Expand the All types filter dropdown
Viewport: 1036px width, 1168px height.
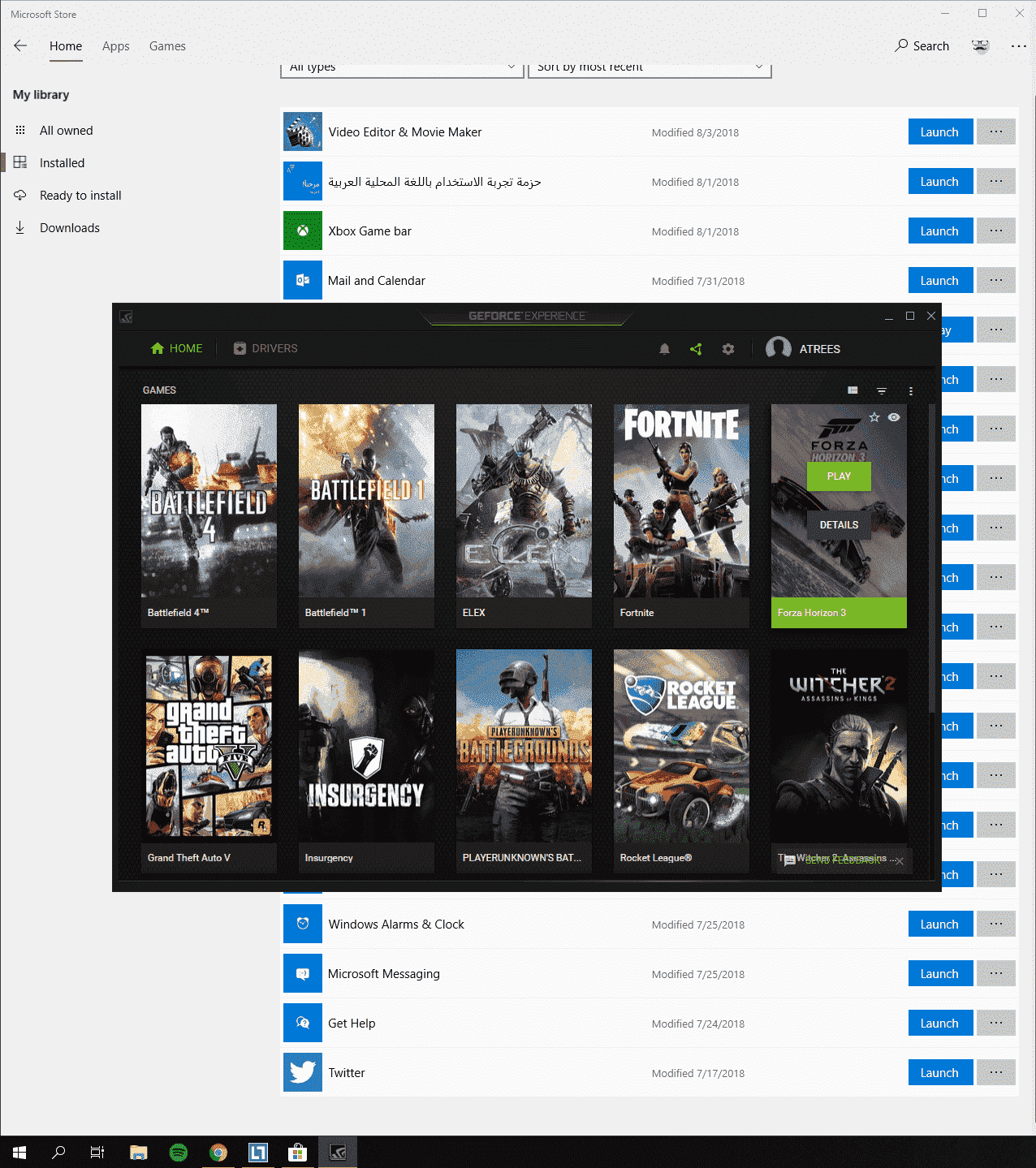(402, 70)
